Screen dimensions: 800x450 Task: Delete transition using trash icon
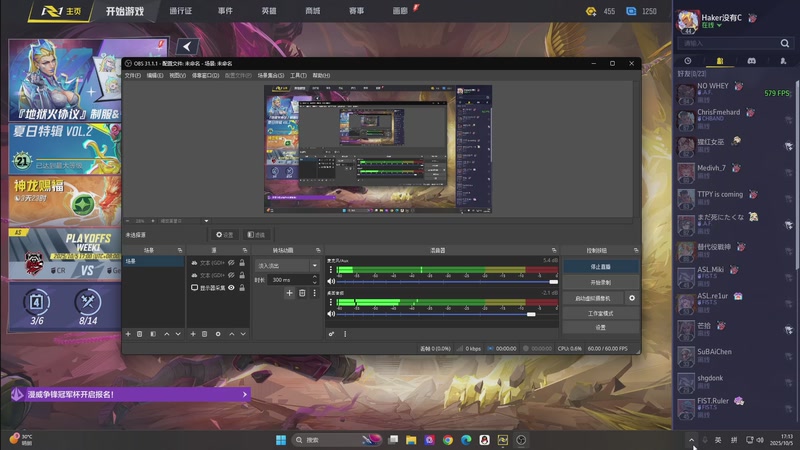pyautogui.click(x=303, y=293)
